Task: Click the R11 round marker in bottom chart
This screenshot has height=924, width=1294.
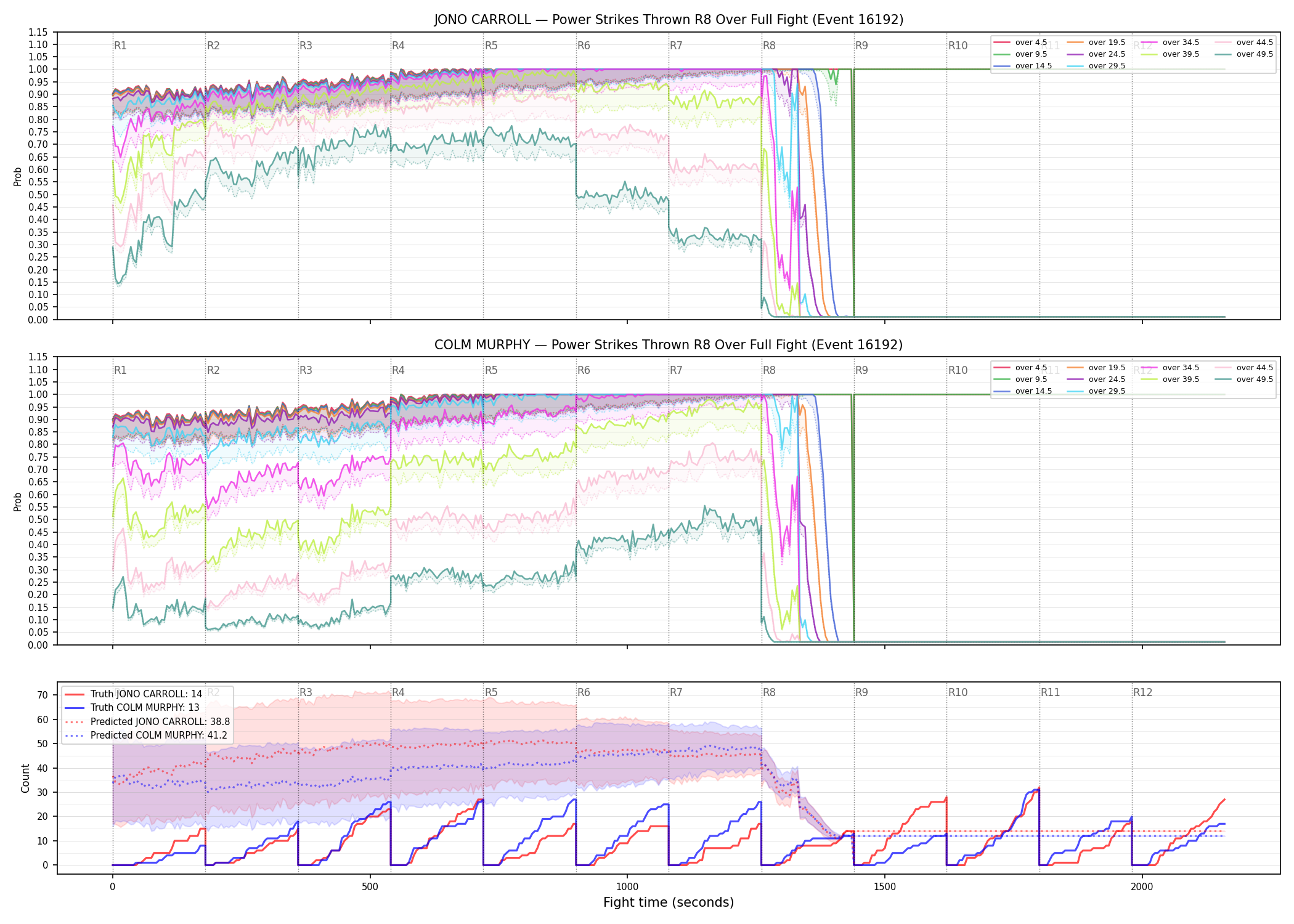Action: 1051,692
